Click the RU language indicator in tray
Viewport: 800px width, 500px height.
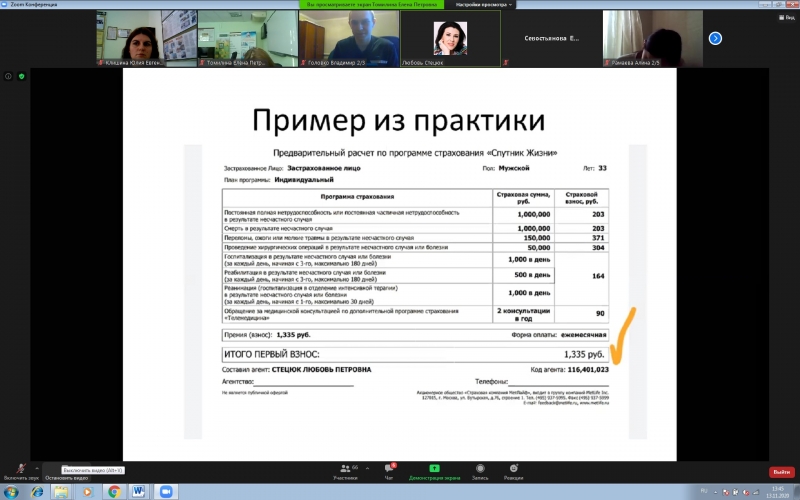coord(704,491)
